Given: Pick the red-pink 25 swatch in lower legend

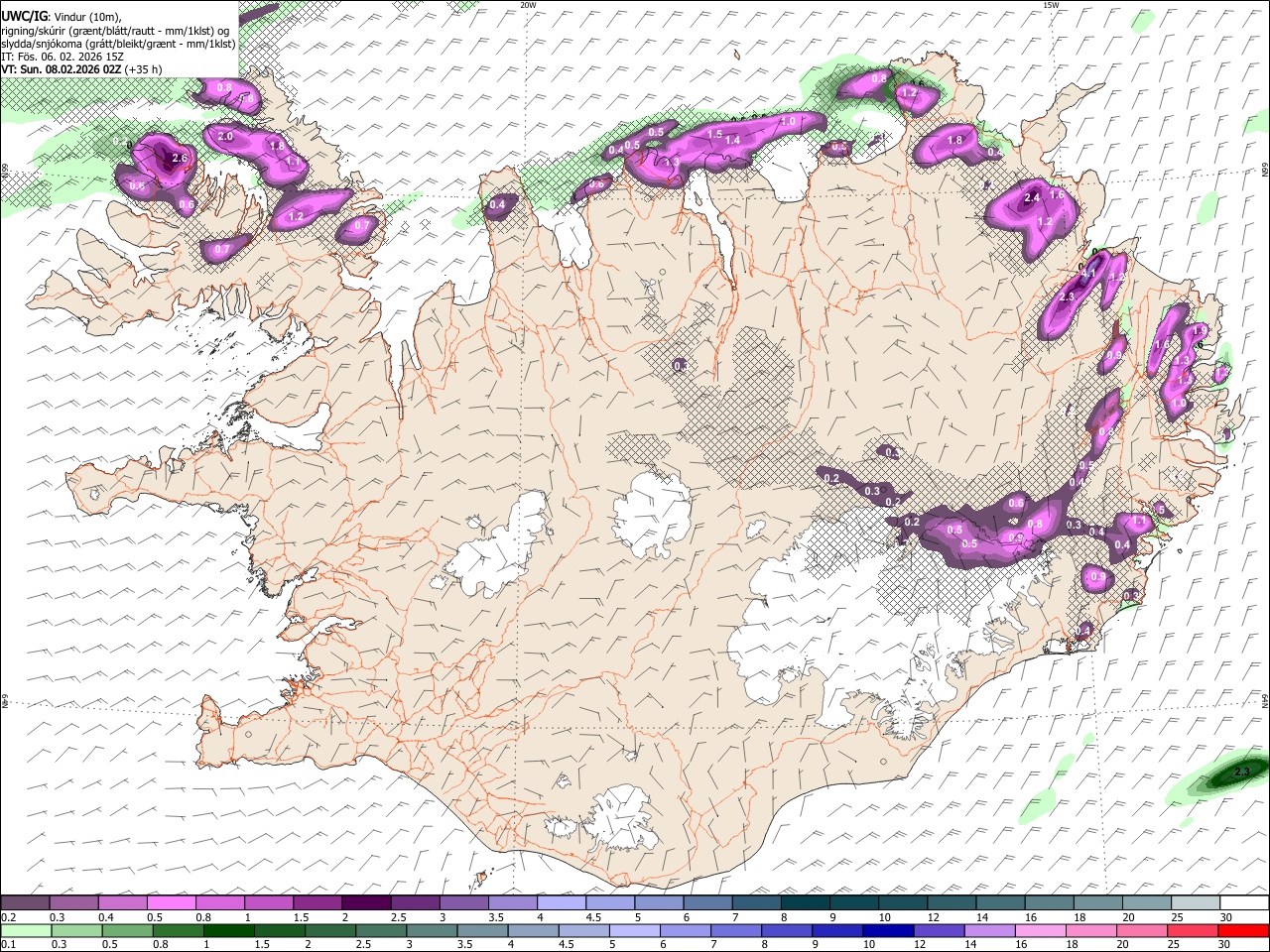Looking at the screenshot, I should (1194, 930).
